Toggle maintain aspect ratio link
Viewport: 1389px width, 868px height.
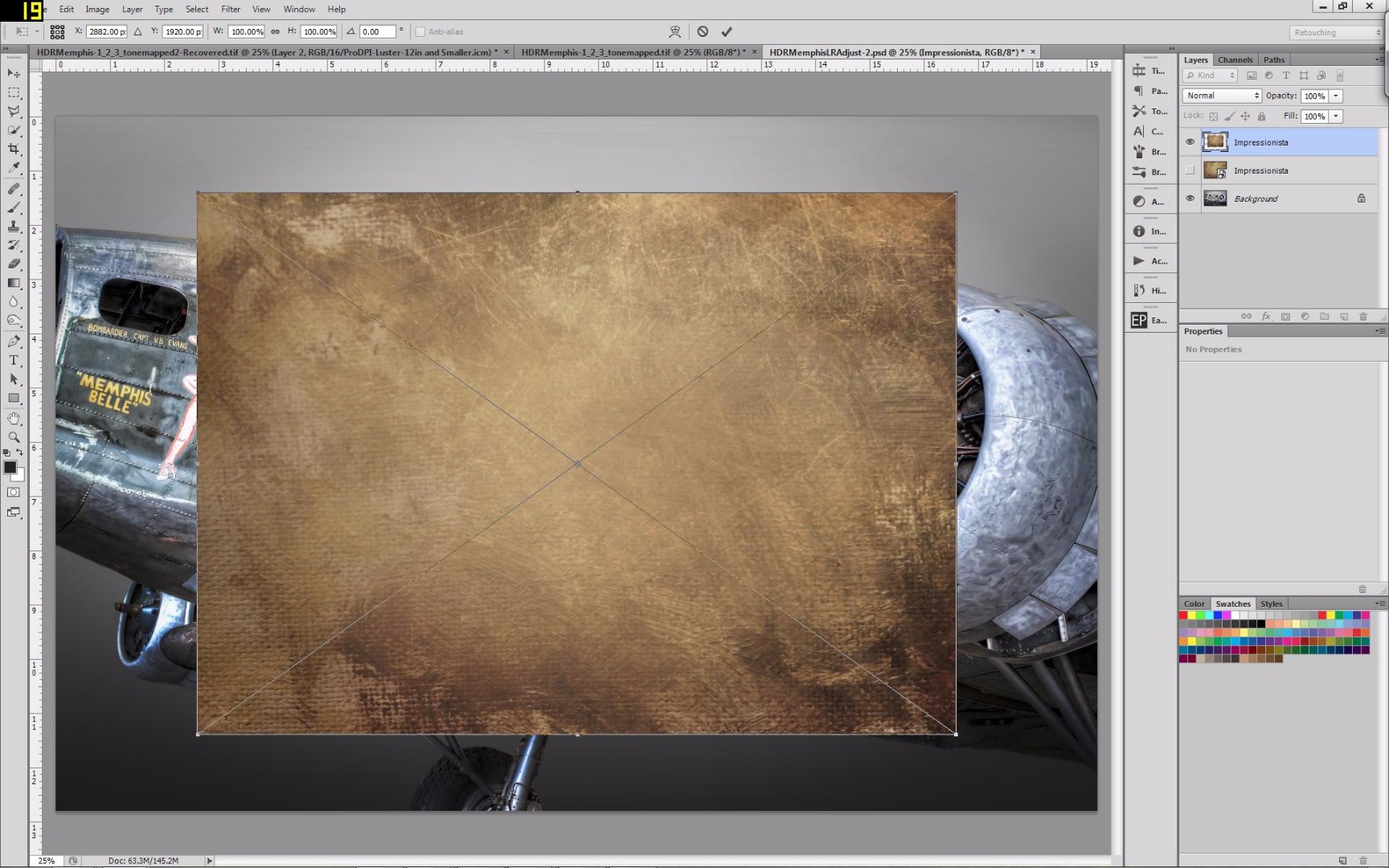[x=275, y=31]
